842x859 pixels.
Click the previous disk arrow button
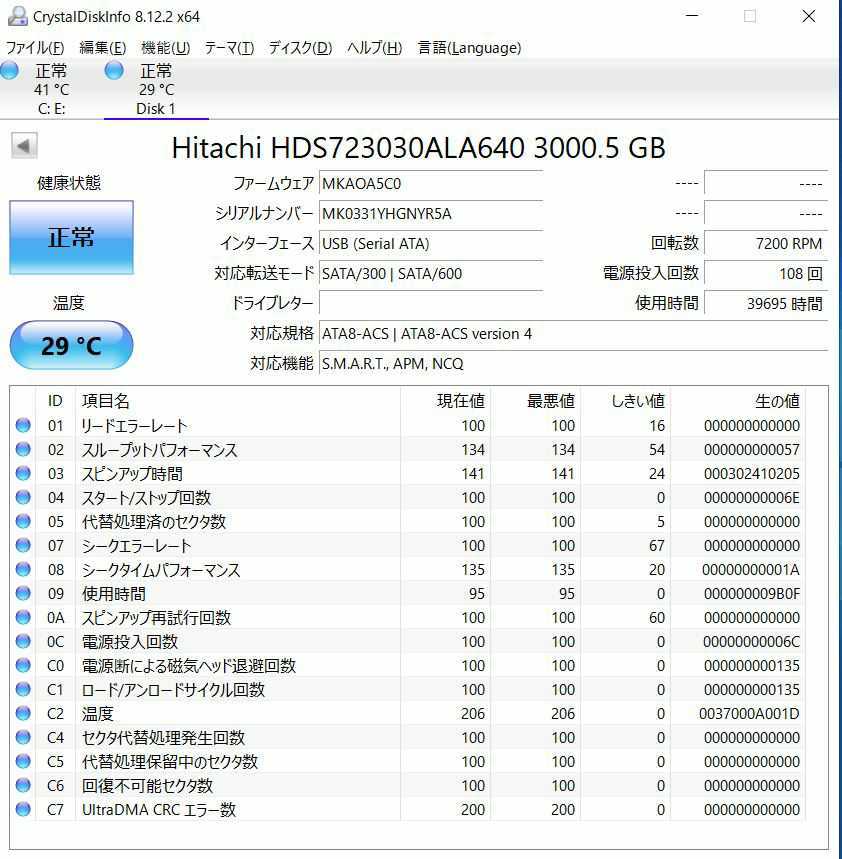(24, 146)
